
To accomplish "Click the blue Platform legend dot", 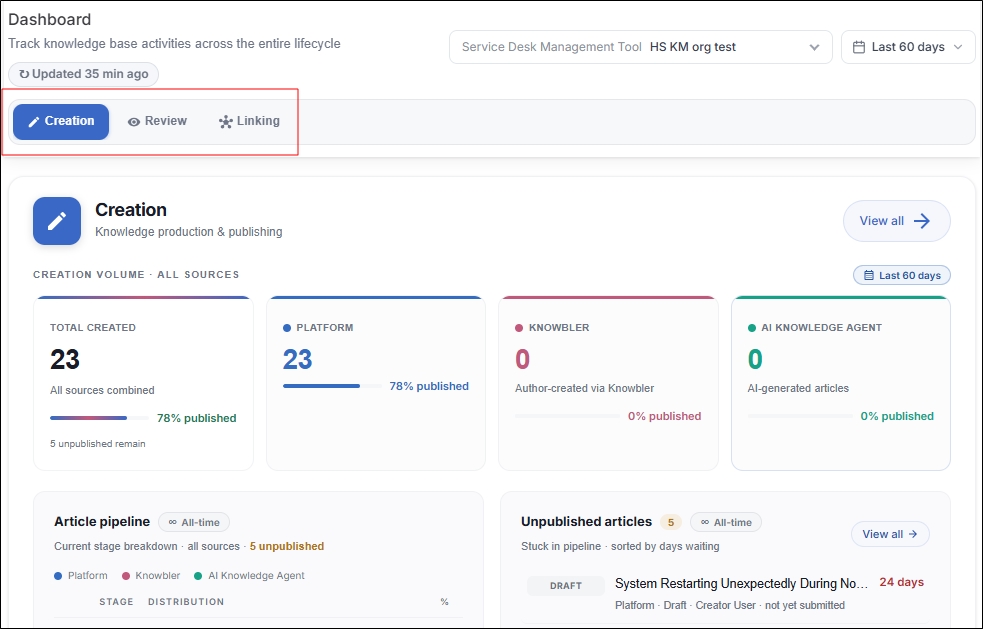I will pos(58,576).
